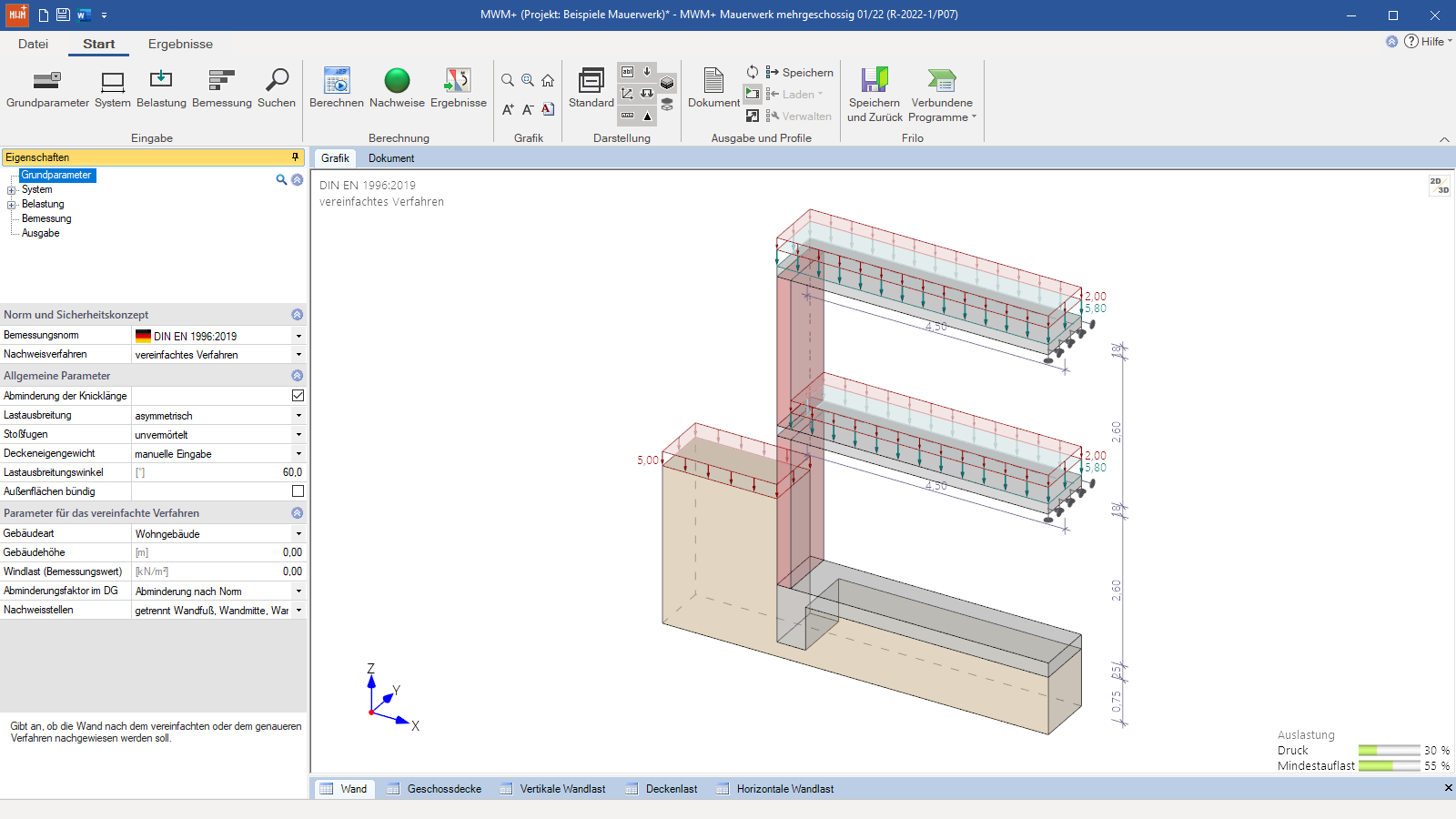Apply Standard display view
The height and width of the screenshot is (819, 1456).
click(x=591, y=89)
